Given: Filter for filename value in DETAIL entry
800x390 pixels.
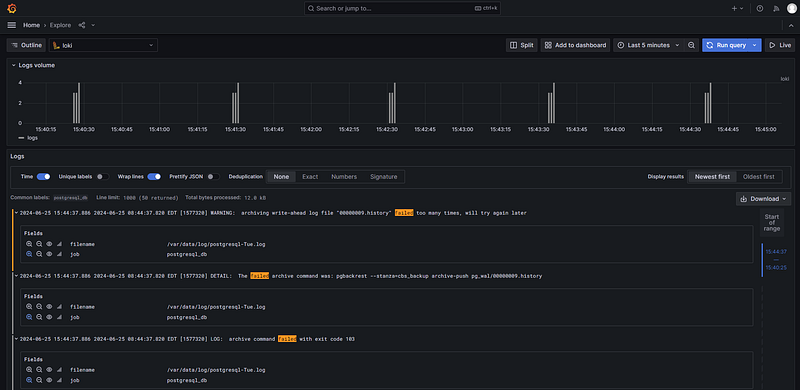Looking at the screenshot, I should point(29,307).
